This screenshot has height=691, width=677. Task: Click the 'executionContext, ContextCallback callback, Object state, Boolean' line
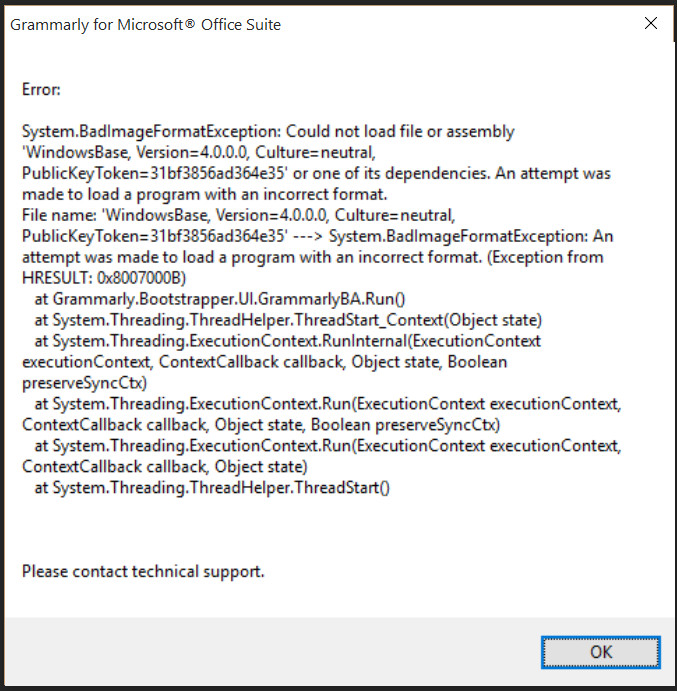(264, 362)
